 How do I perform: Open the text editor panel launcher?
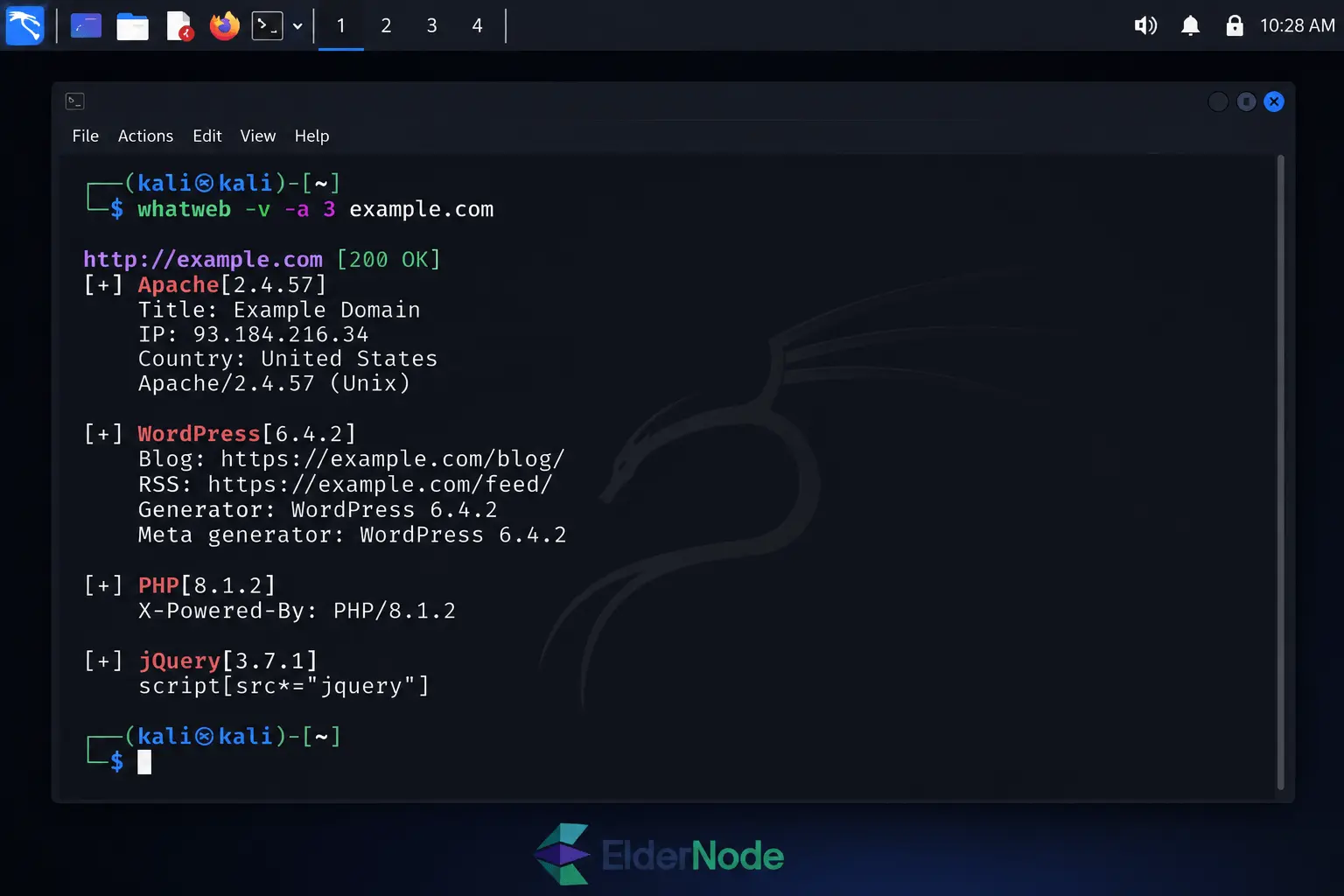pyautogui.click(x=179, y=26)
